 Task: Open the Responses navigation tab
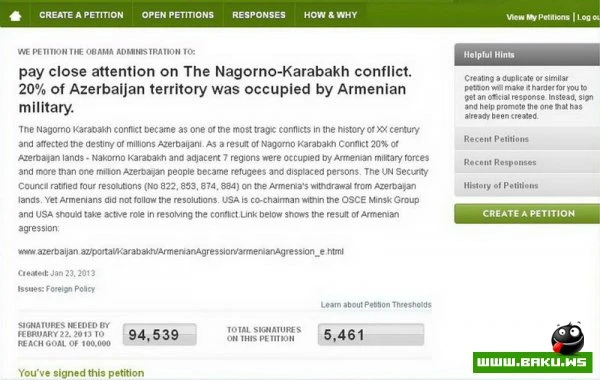pyautogui.click(x=259, y=15)
